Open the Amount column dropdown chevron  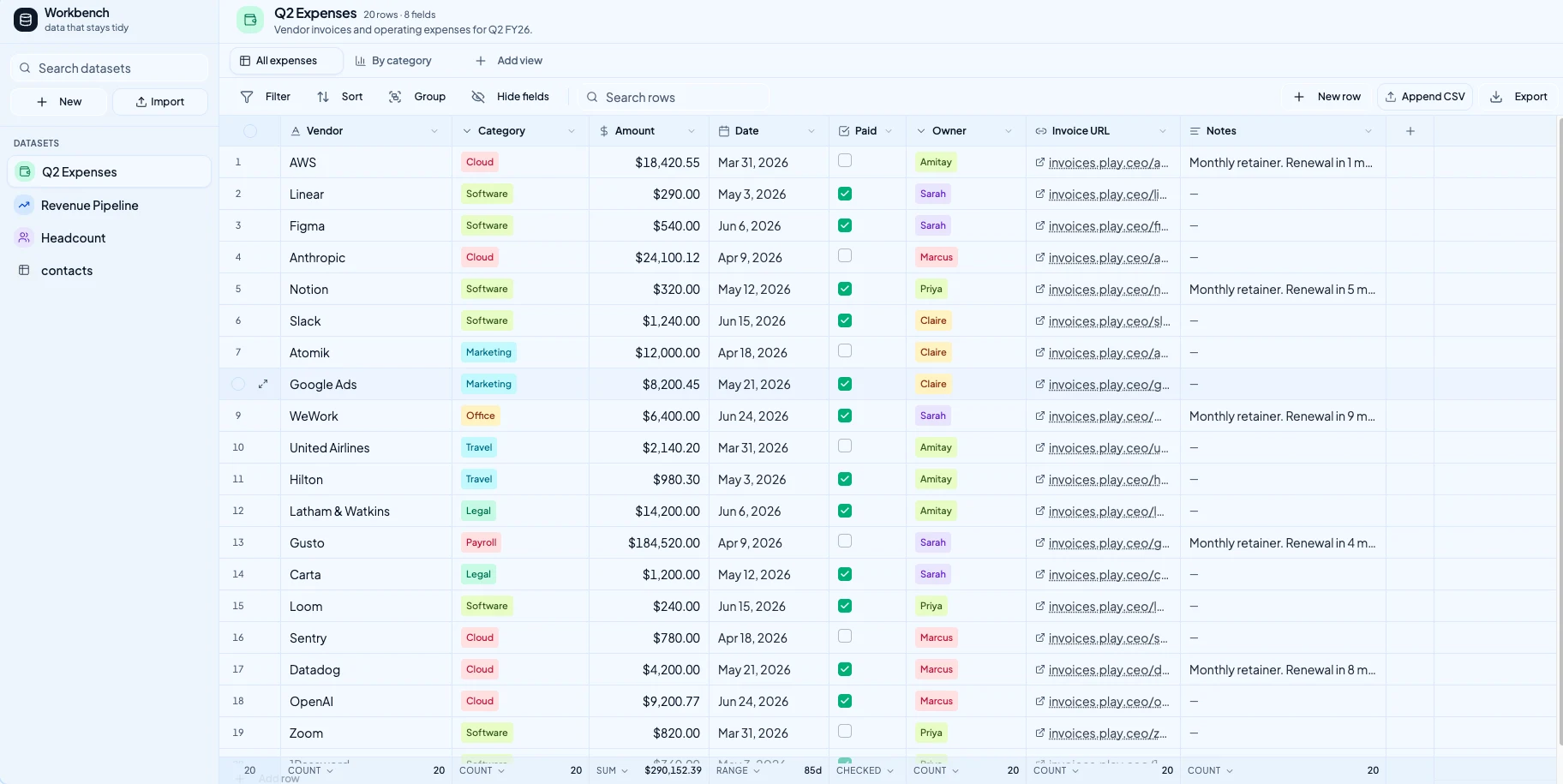tap(692, 131)
